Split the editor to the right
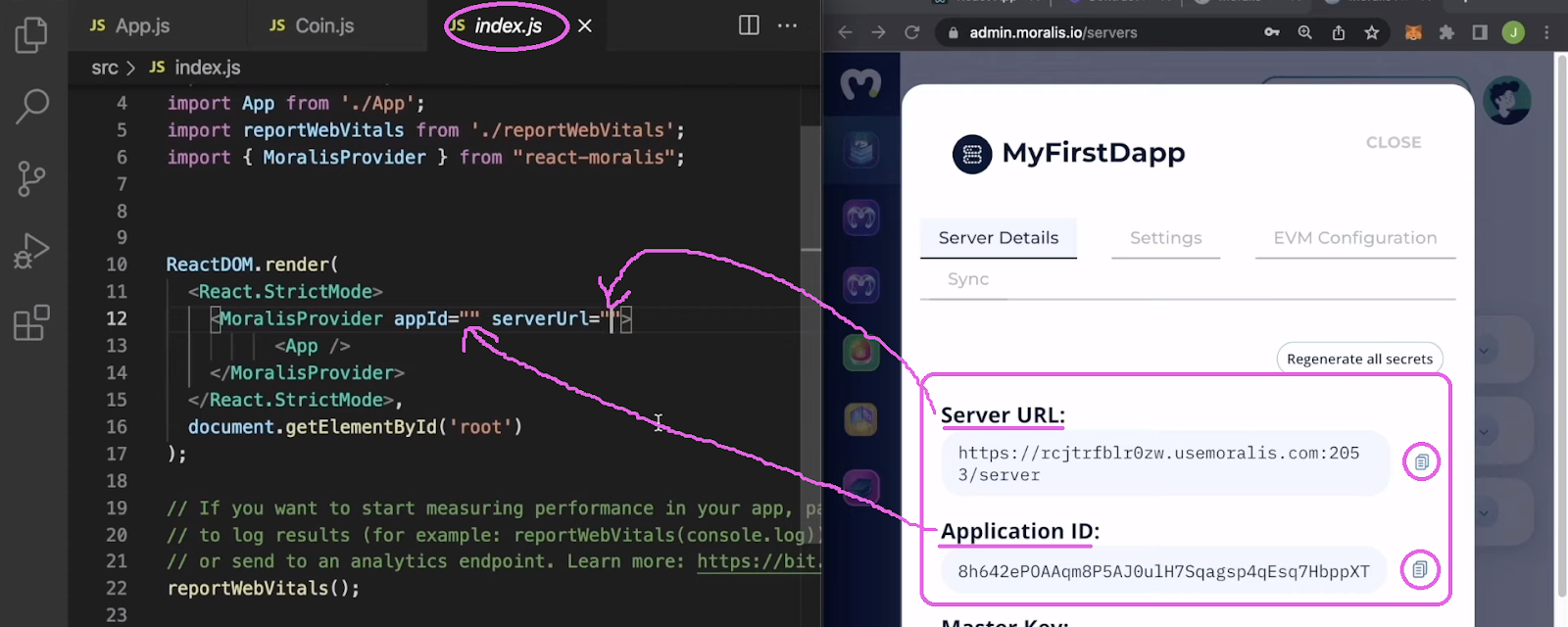Image resolution: width=1568 pixels, height=627 pixels. click(749, 25)
